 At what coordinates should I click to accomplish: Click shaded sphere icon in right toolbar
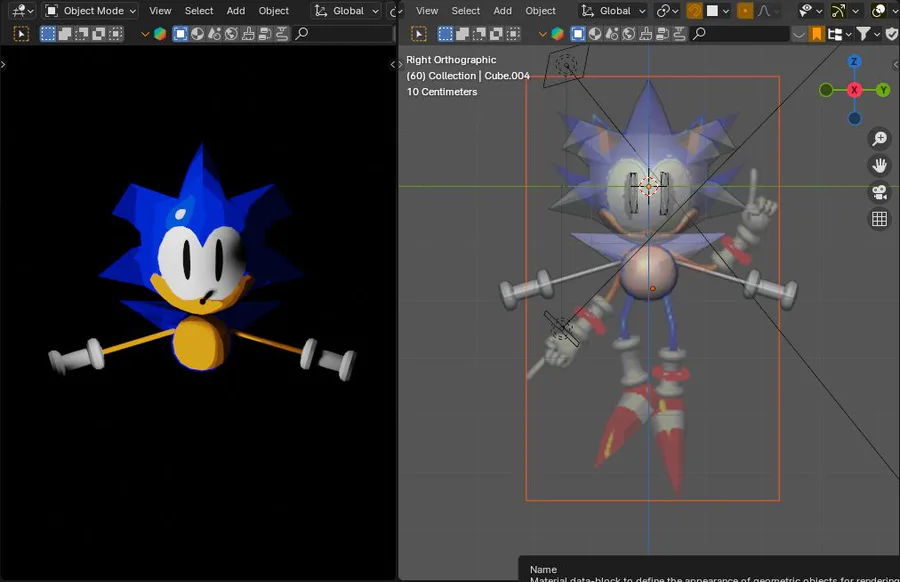coord(595,34)
